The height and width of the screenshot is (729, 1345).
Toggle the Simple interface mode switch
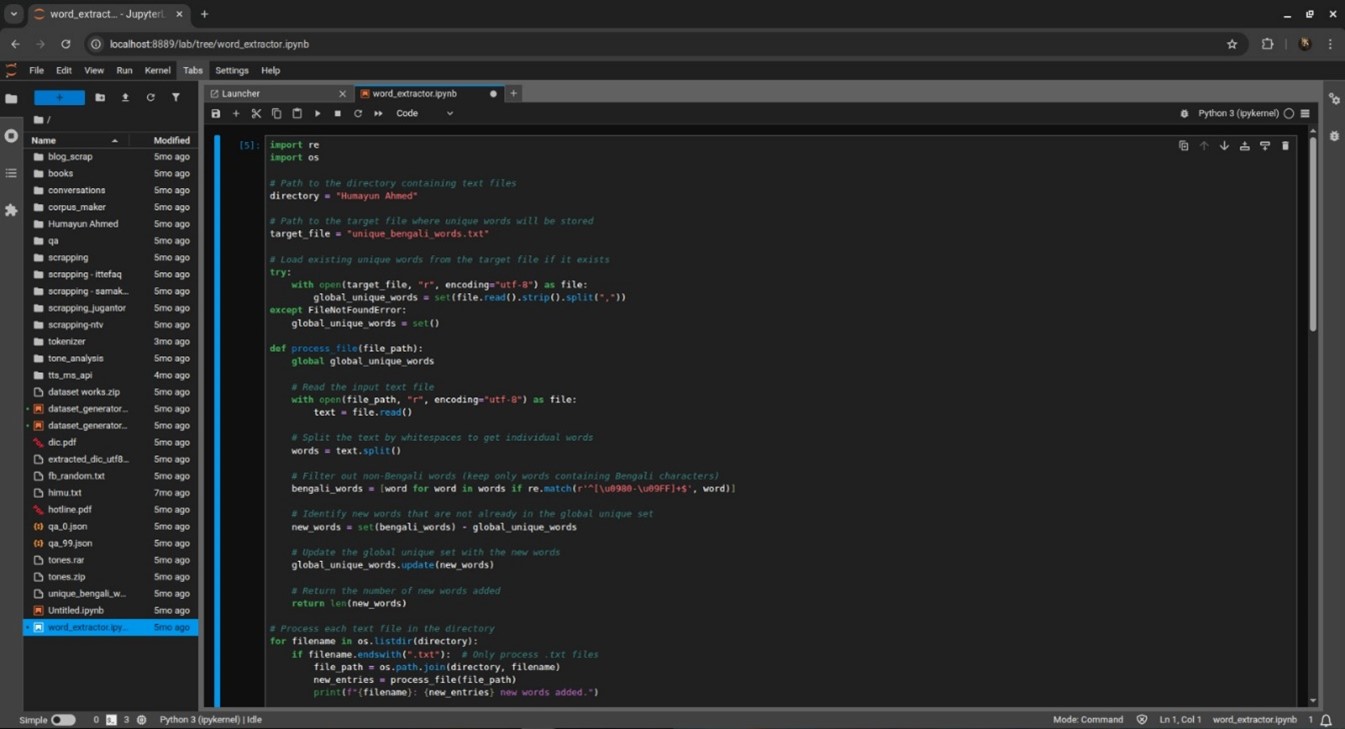63,720
